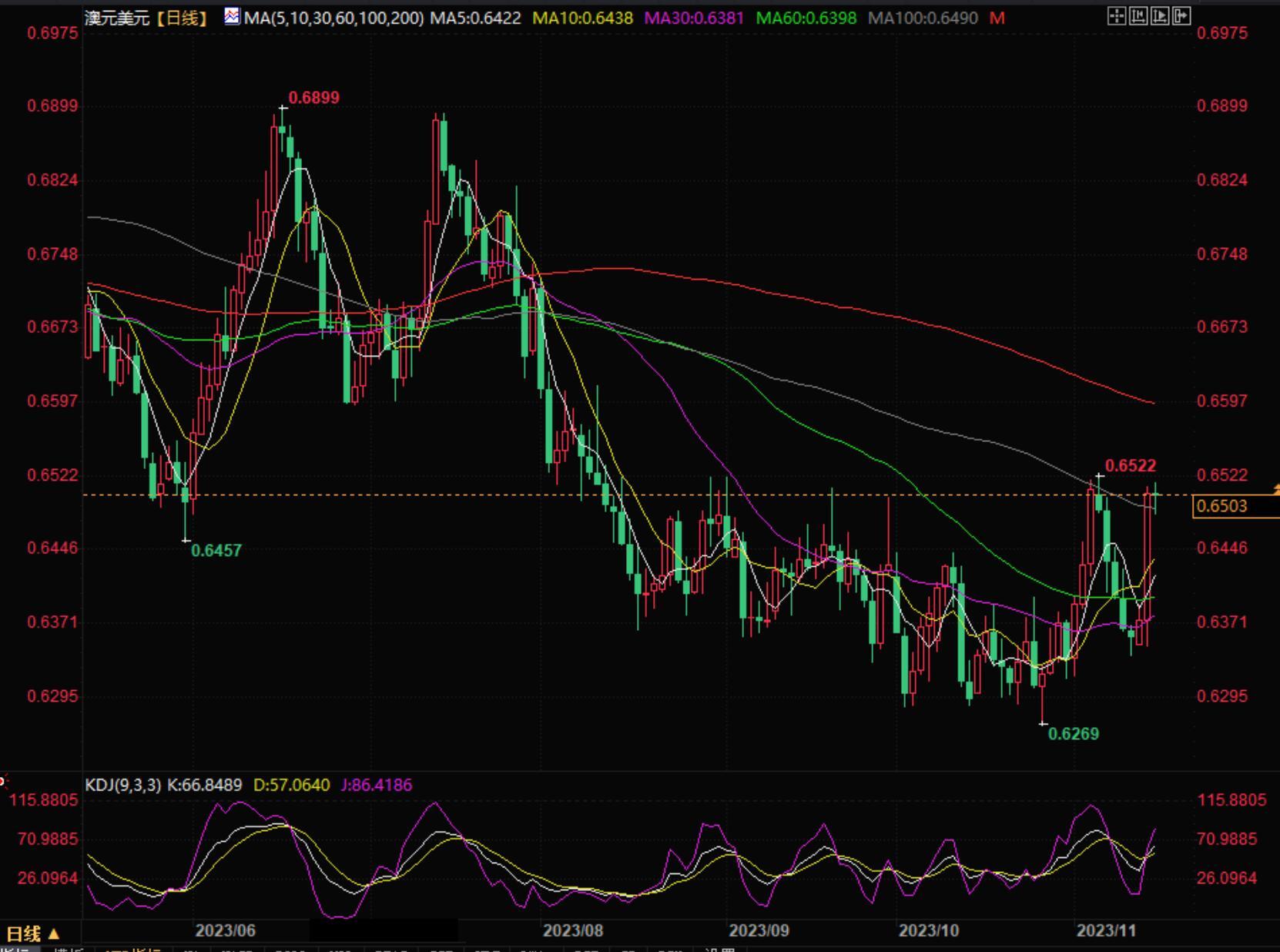Click the panel exit arrow icon

point(1181,16)
